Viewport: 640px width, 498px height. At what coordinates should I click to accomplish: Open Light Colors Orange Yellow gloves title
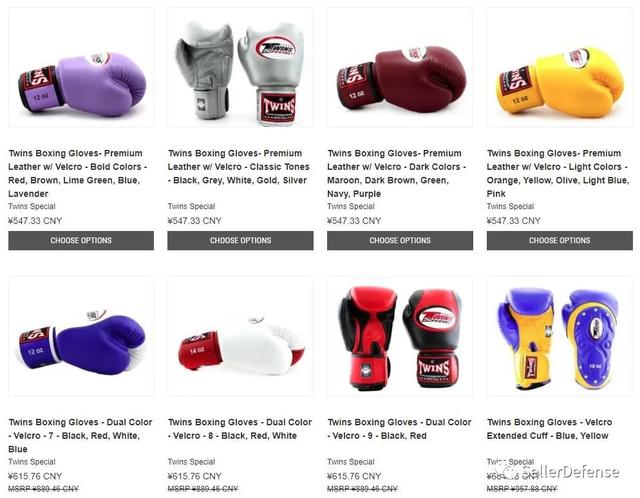pos(558,173)
